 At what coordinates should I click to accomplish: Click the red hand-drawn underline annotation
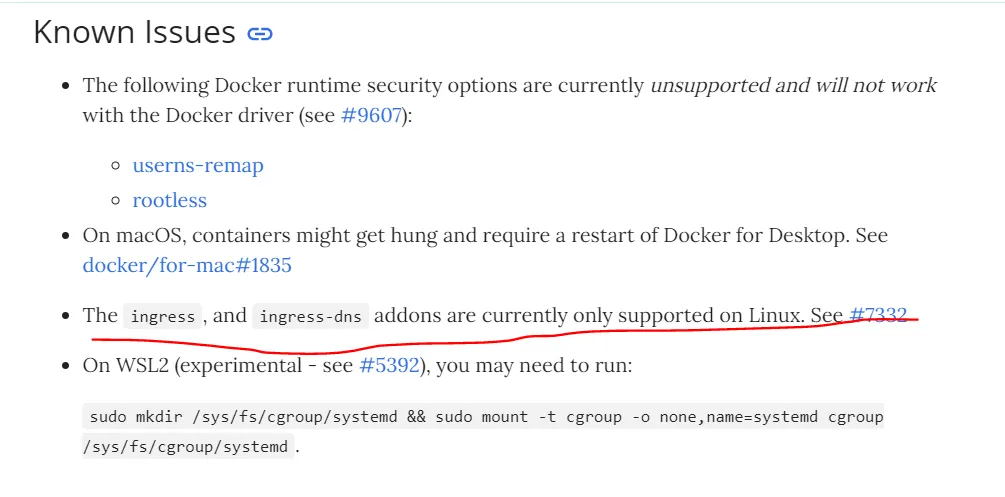(x=505, y=335)
